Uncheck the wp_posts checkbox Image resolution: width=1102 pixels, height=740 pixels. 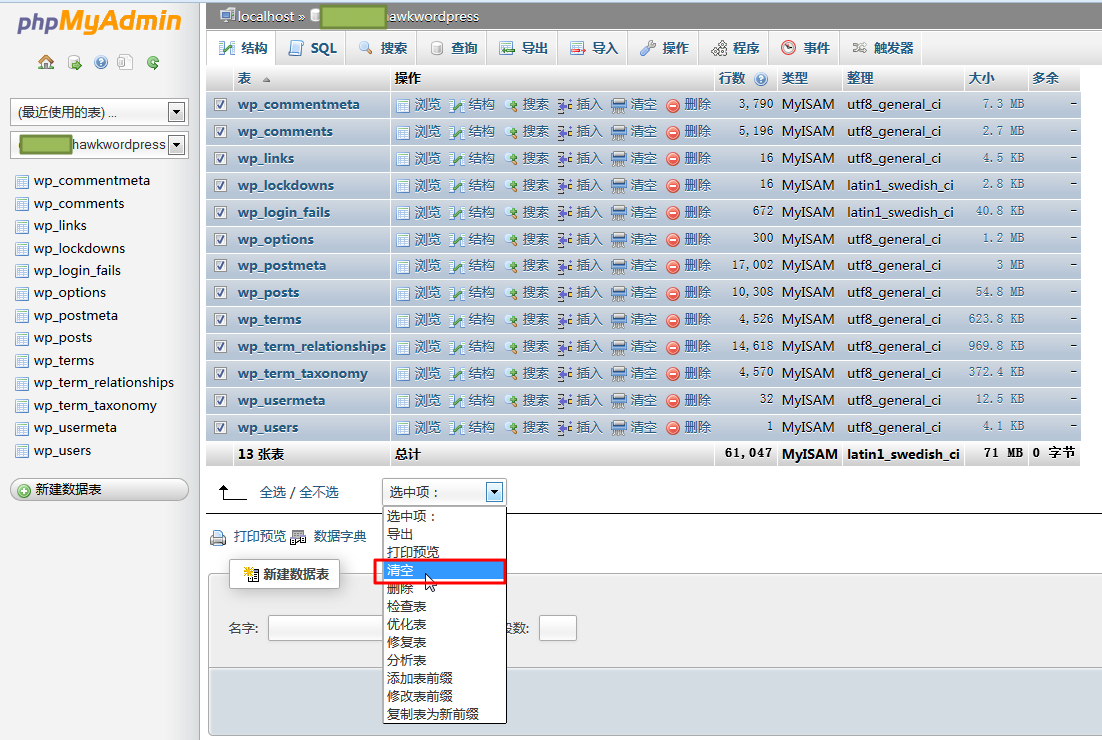[x=221, y=292]
